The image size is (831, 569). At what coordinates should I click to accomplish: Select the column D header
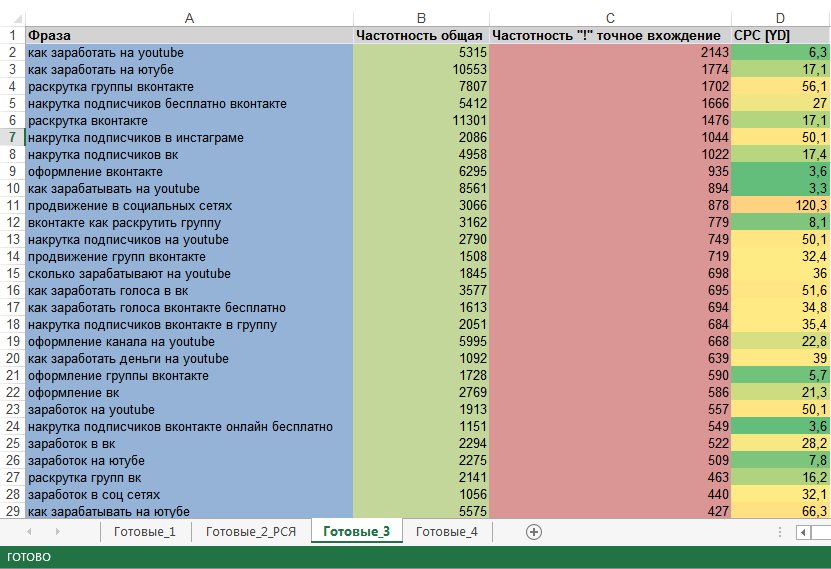780,17
